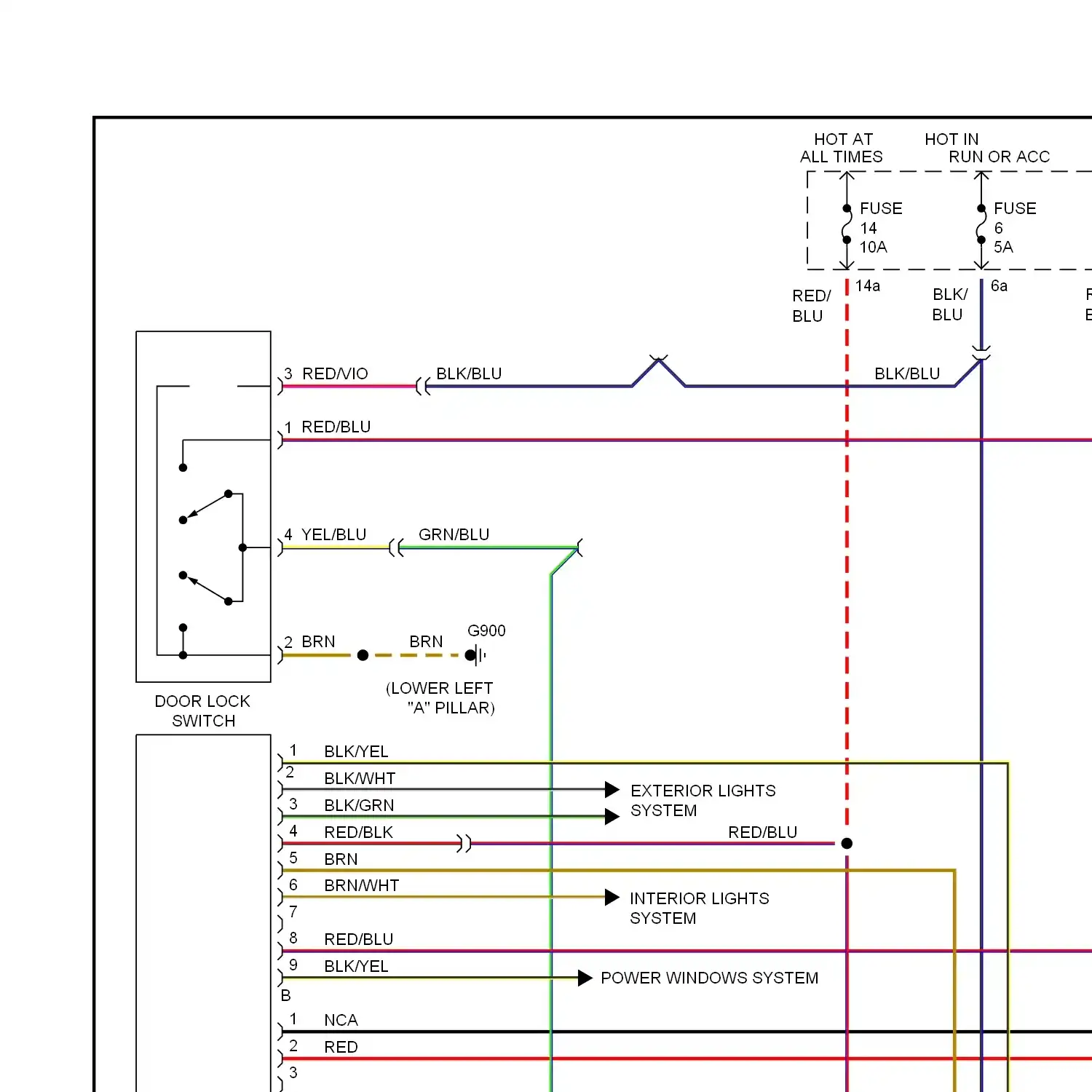Viewport: 1092px width, 1092px height.
Task: Click the G900 ground symbol
Action: tap(475, 655)
